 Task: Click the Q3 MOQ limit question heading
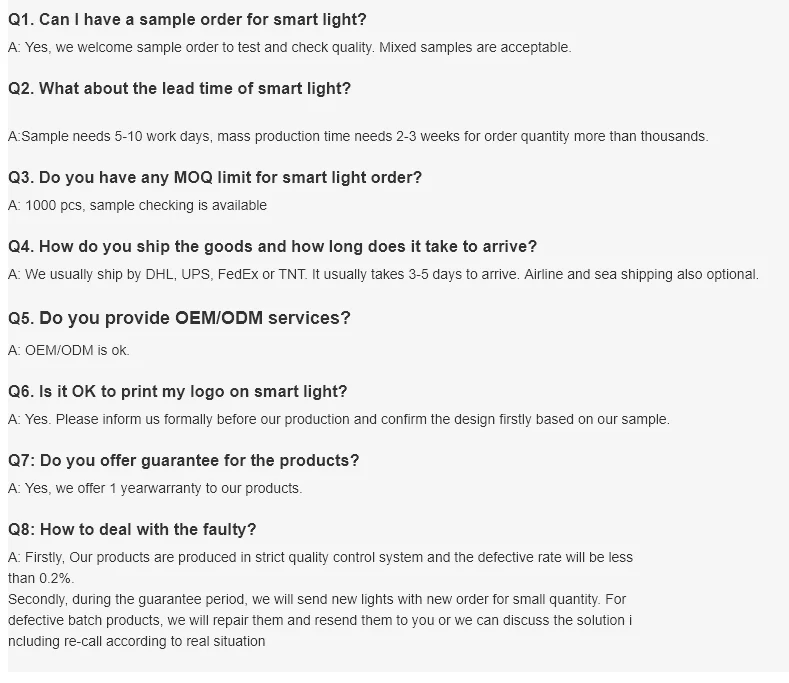pos(215,178)
